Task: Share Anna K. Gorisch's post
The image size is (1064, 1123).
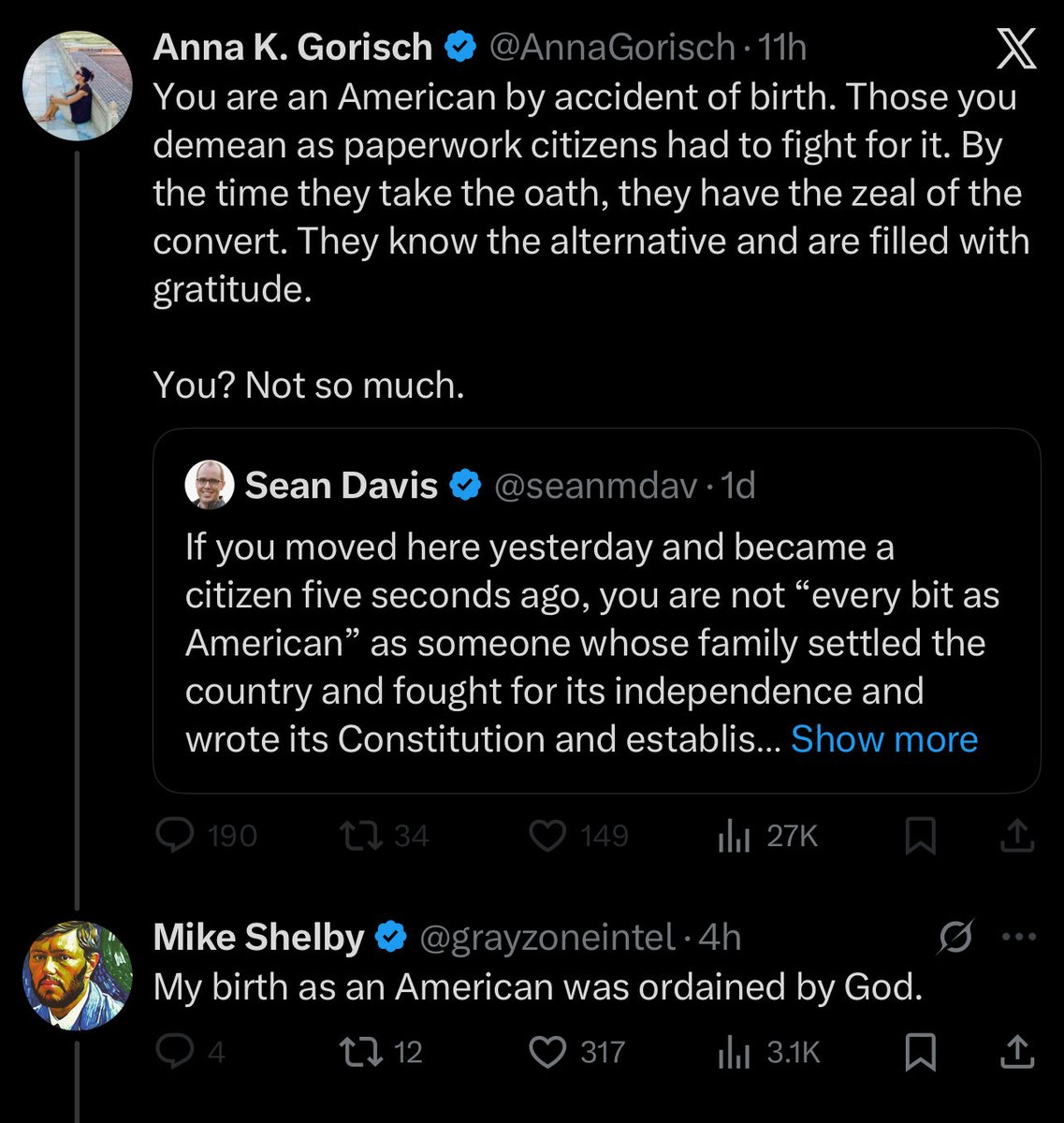Action: tap(1016, 836)
